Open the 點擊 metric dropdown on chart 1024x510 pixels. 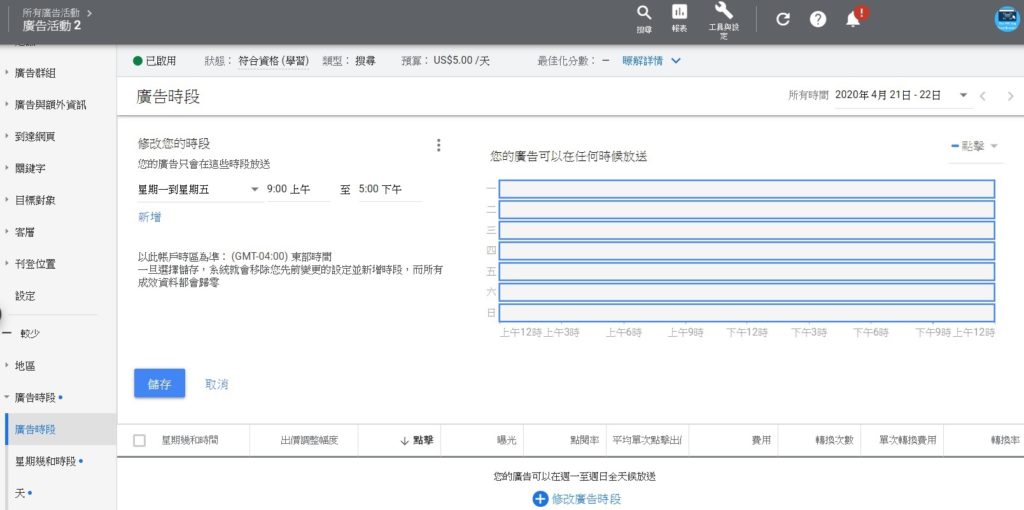[x=975, y=146]
